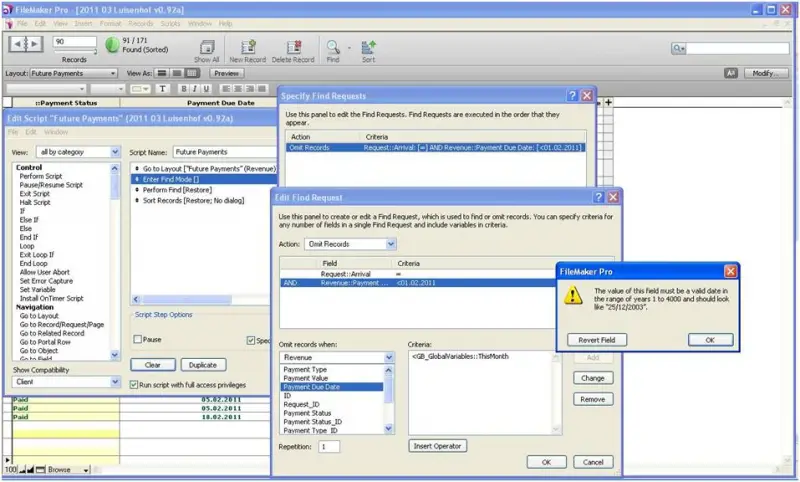Click the Script Name input field
Image resolution: width=800 pixels, height=482 pixels.
pyautogui.click(x=226, y=152)
